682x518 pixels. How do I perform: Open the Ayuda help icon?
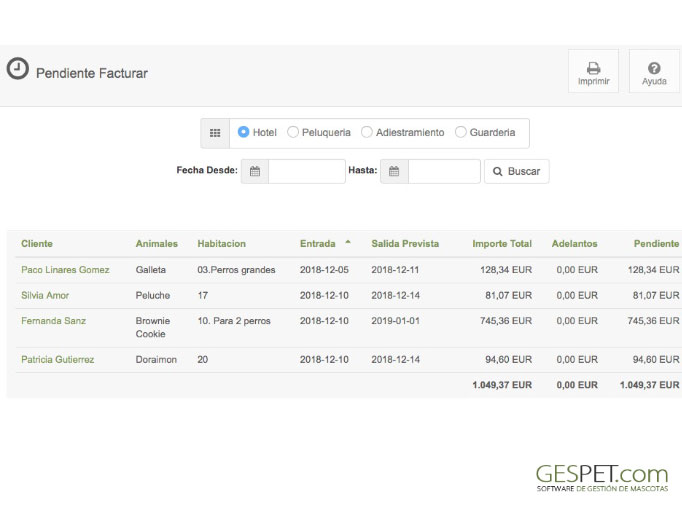pyautogui.click(x=654, y=68)
